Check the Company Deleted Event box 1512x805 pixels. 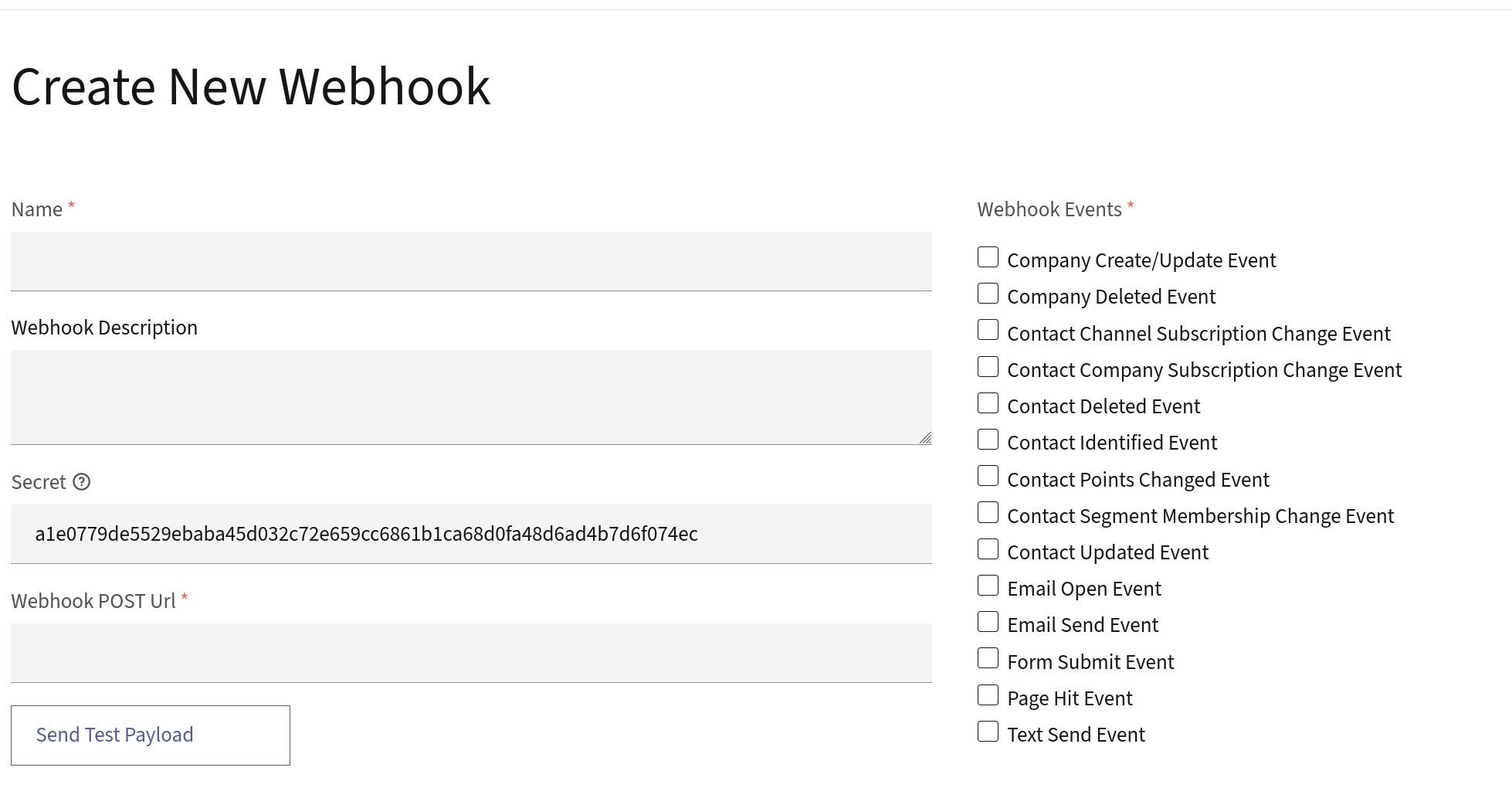tap(988, 294)
